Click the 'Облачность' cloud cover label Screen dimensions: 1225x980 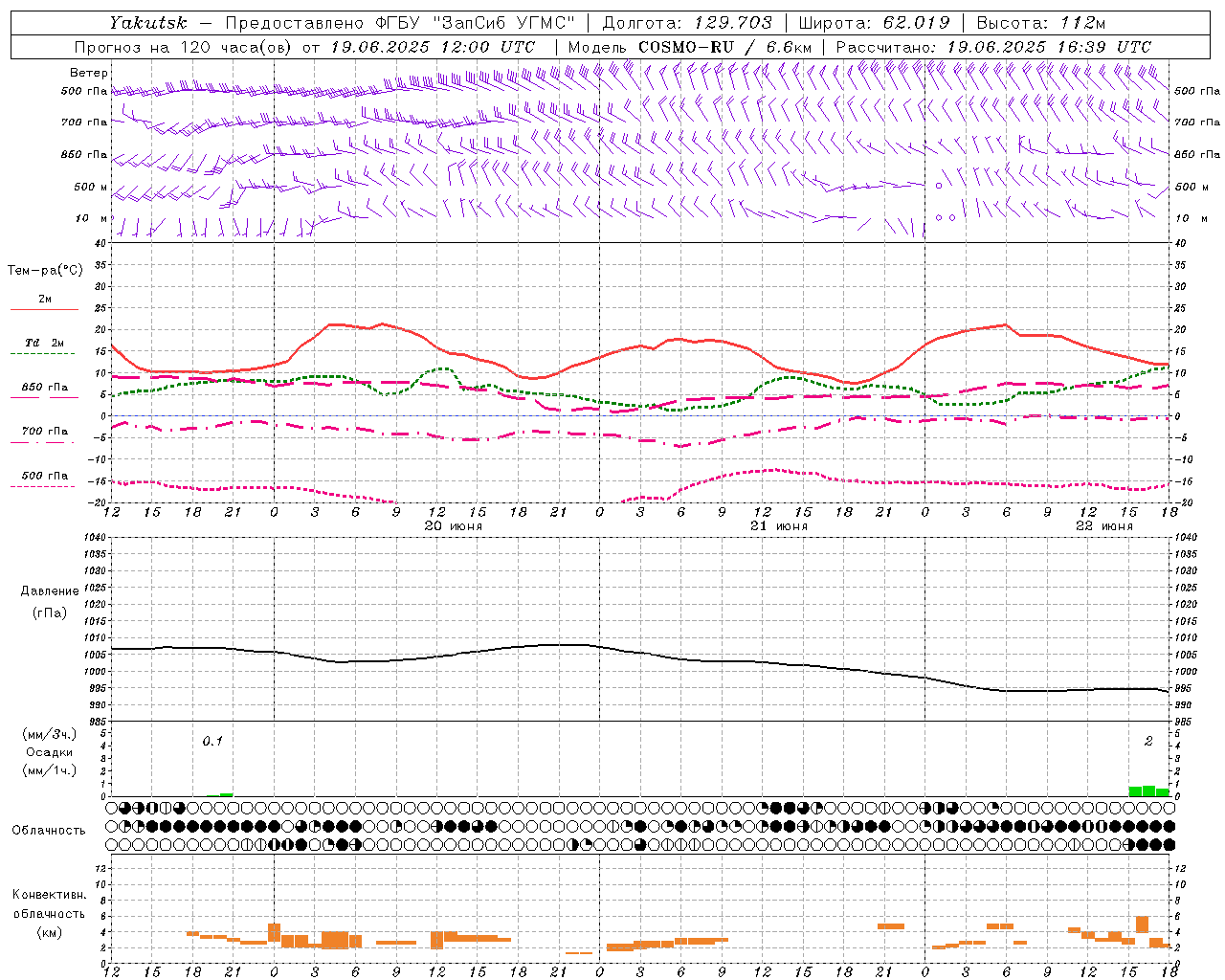[x=49, y=830]
